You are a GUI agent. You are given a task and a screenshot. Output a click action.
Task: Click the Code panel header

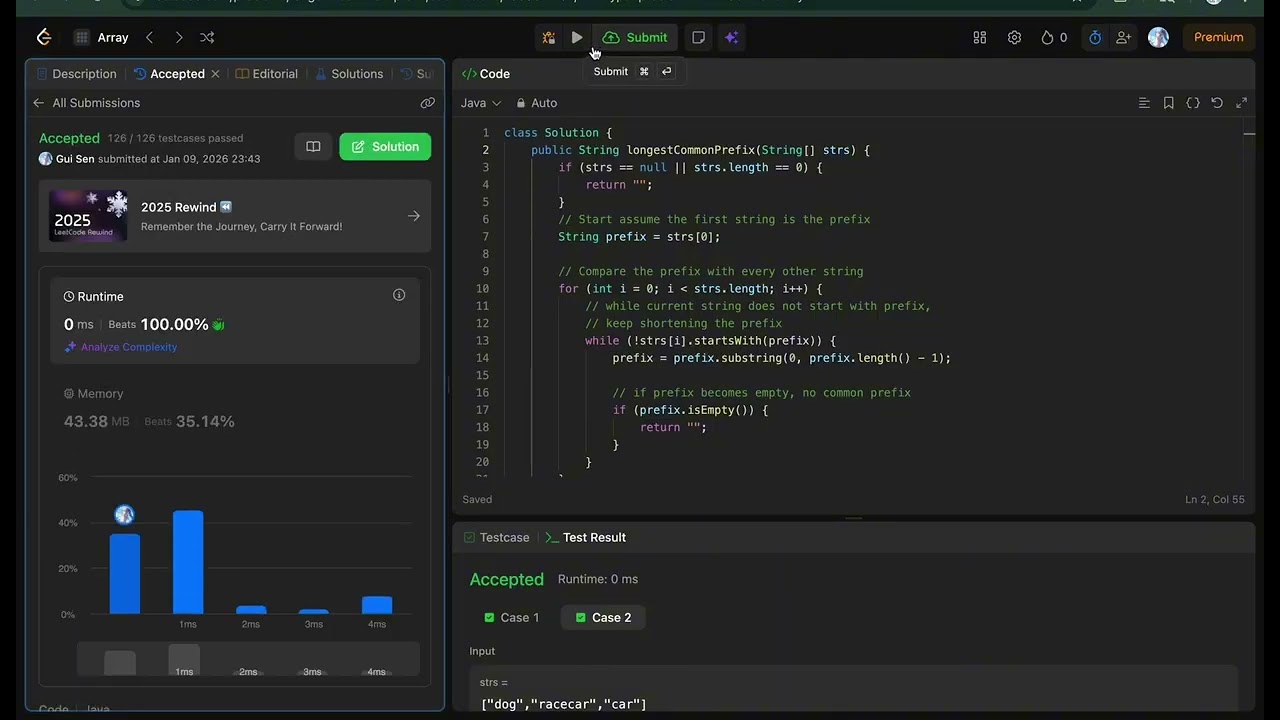(x=486, y=74)
